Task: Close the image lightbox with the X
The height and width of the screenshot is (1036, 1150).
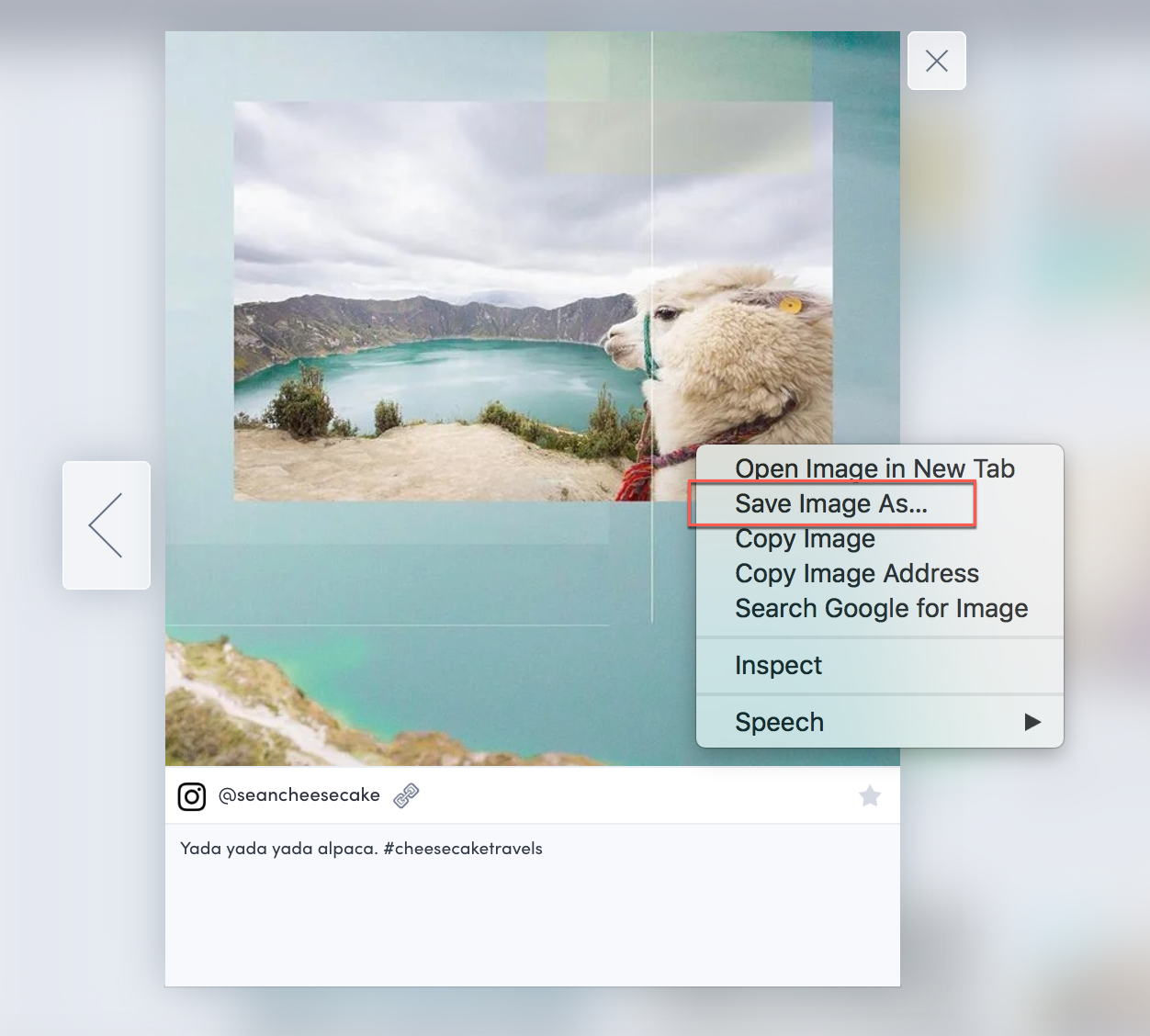Action: pyautogui.click(x=936, y=61)
